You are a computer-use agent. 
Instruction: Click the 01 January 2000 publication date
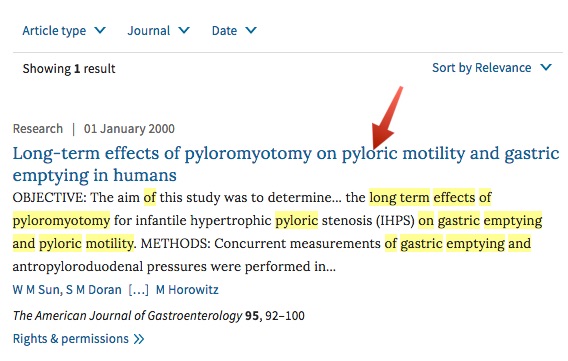(x=129, y=129)
